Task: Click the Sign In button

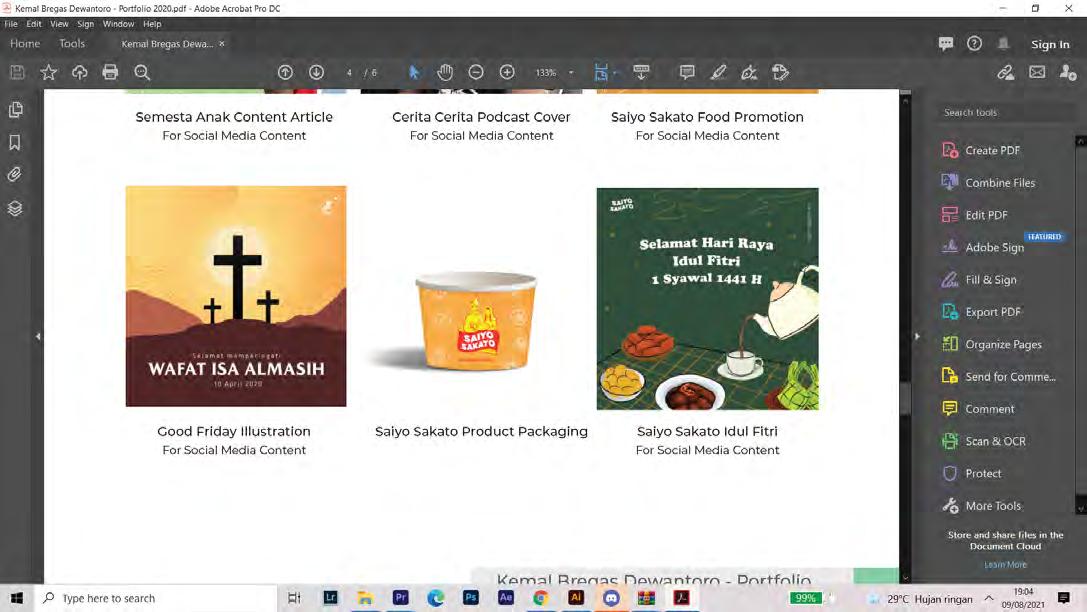Action: pyautogui.click(x=1050, y=44)
